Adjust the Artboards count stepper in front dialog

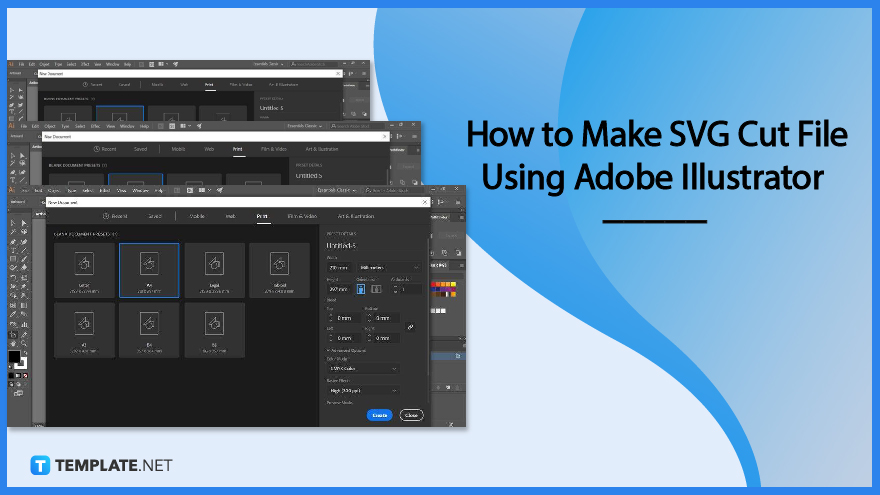point(396,289)
